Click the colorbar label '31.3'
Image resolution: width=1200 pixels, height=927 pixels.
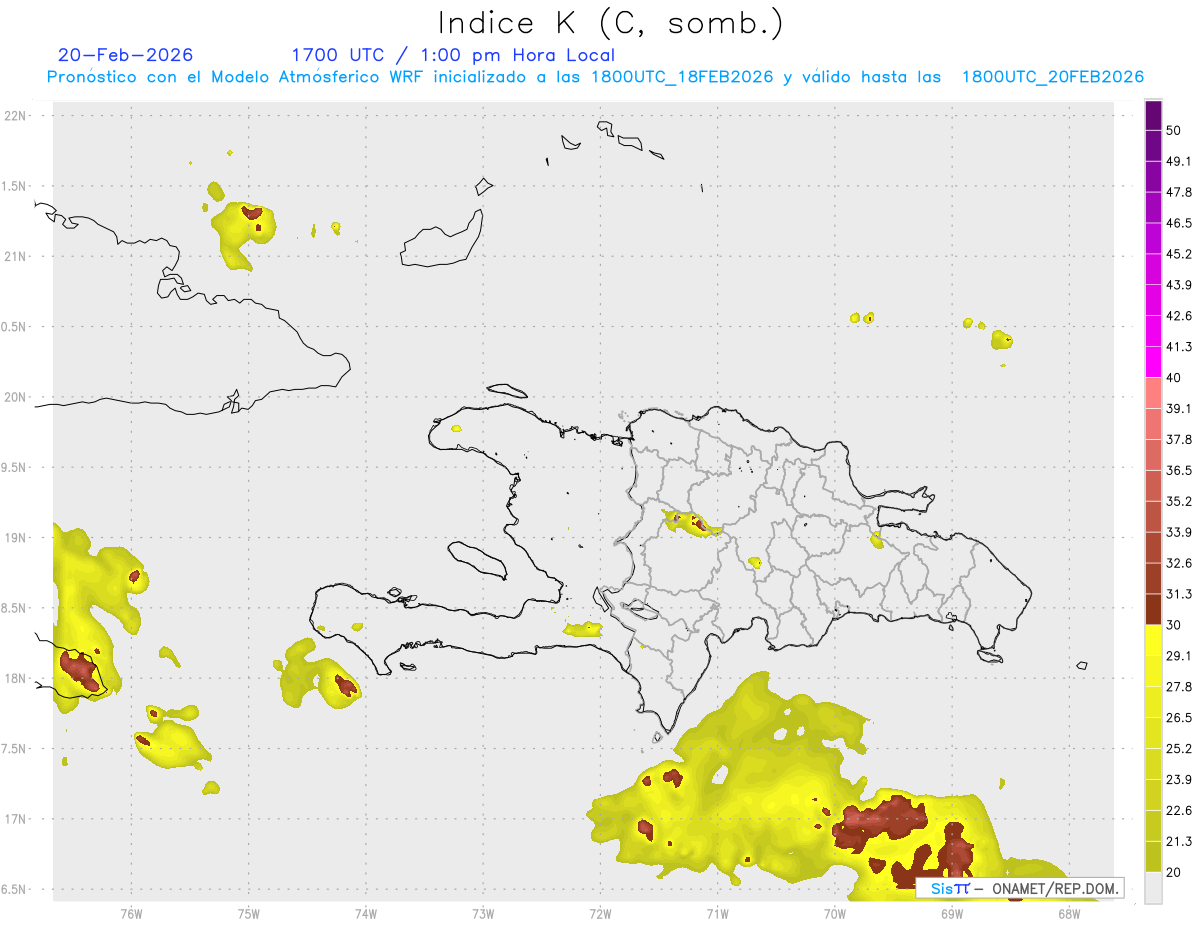[x=1179, y=594]
